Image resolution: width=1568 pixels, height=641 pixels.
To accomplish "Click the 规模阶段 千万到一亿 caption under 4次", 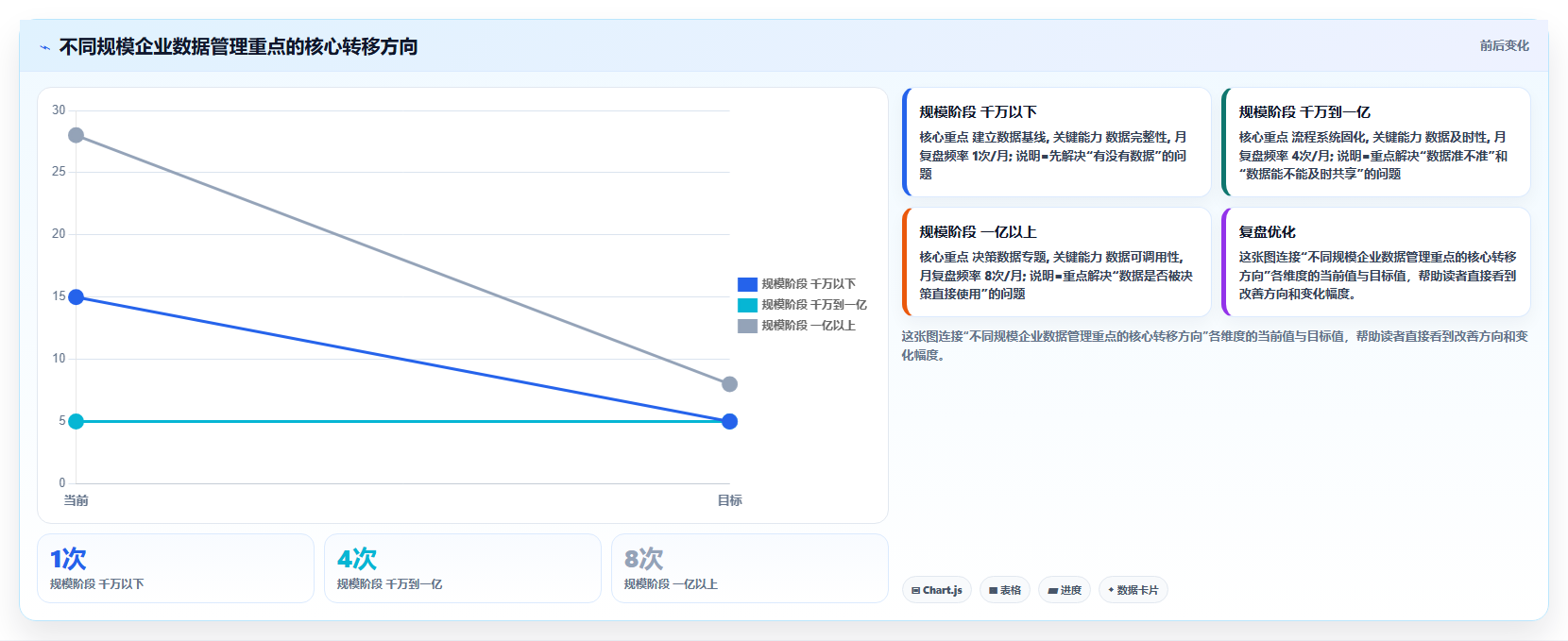I will pyautogui.click(x=389, y=584).
